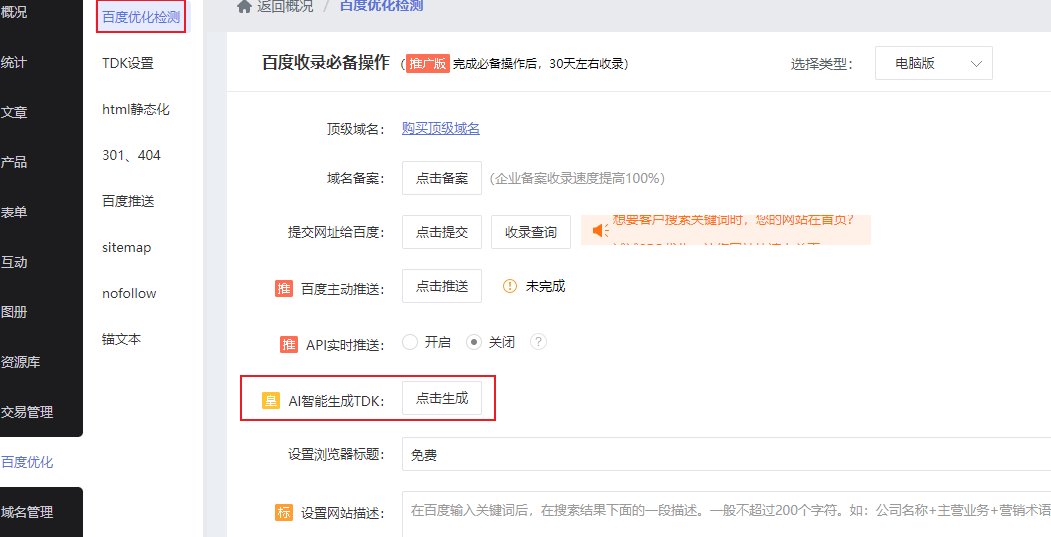Click the 购买顶级域名 link
This screenshot has width=1051, height=537.
[x=441, y=128]
